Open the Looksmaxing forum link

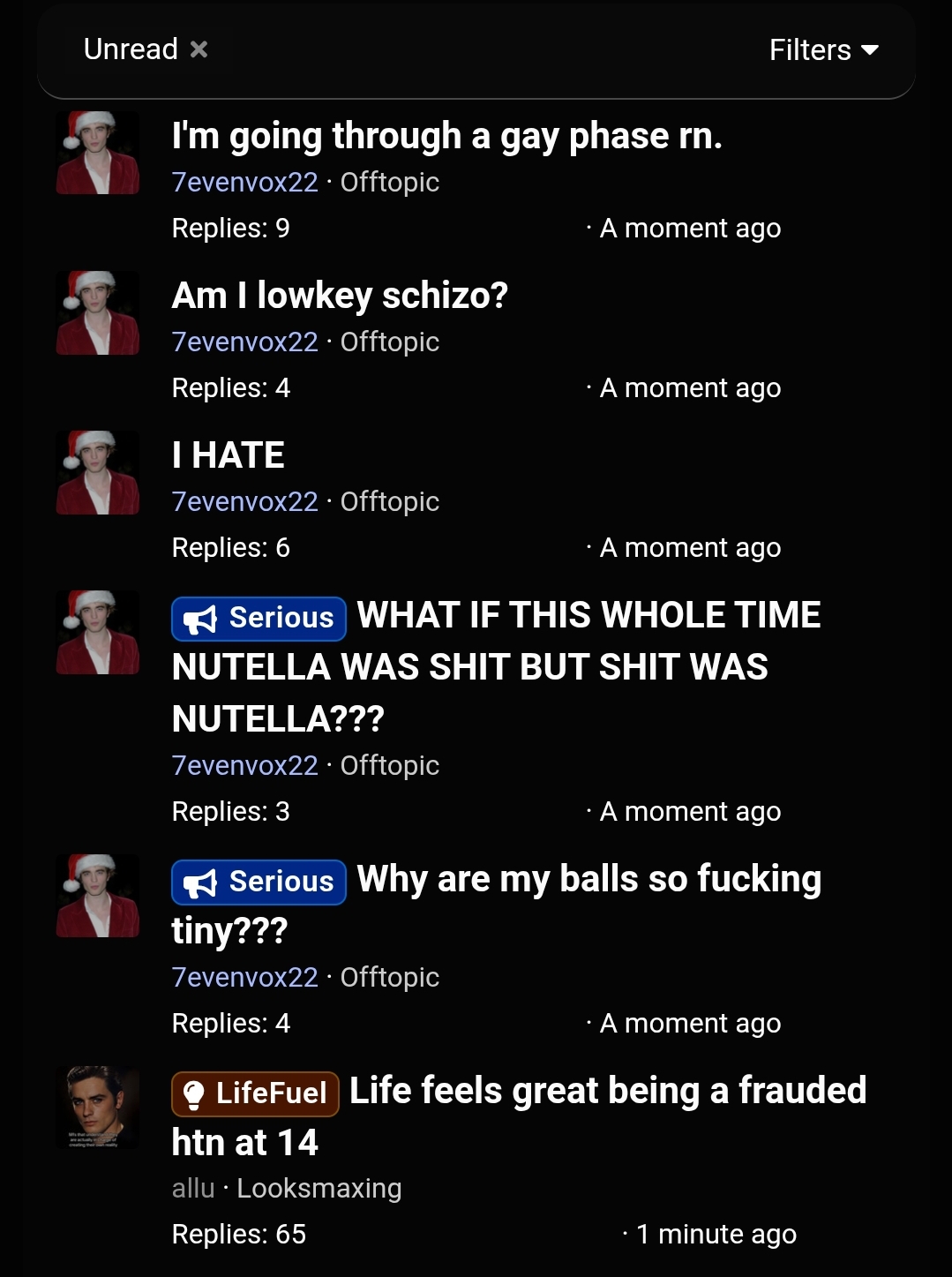[x=318, y=1188]
